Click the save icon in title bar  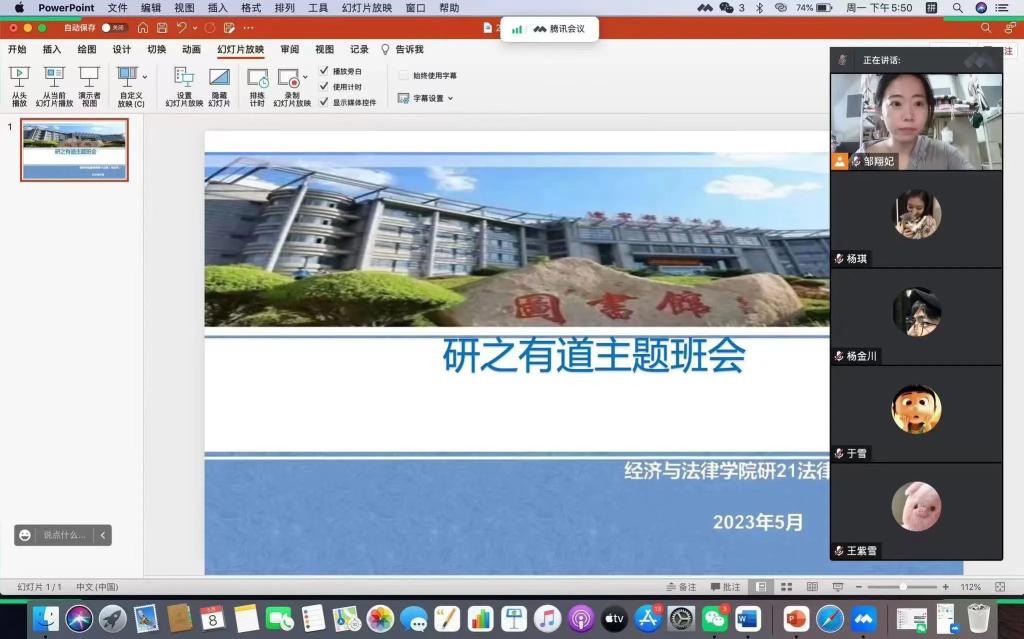(161, 28)
